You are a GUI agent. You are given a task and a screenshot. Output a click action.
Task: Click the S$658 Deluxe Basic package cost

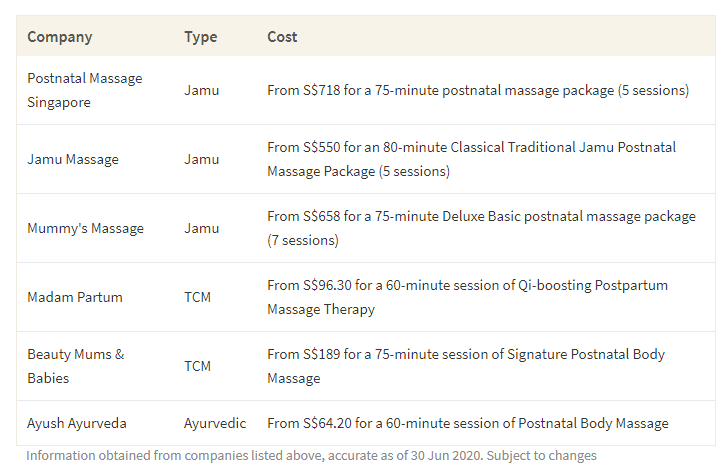480,228
